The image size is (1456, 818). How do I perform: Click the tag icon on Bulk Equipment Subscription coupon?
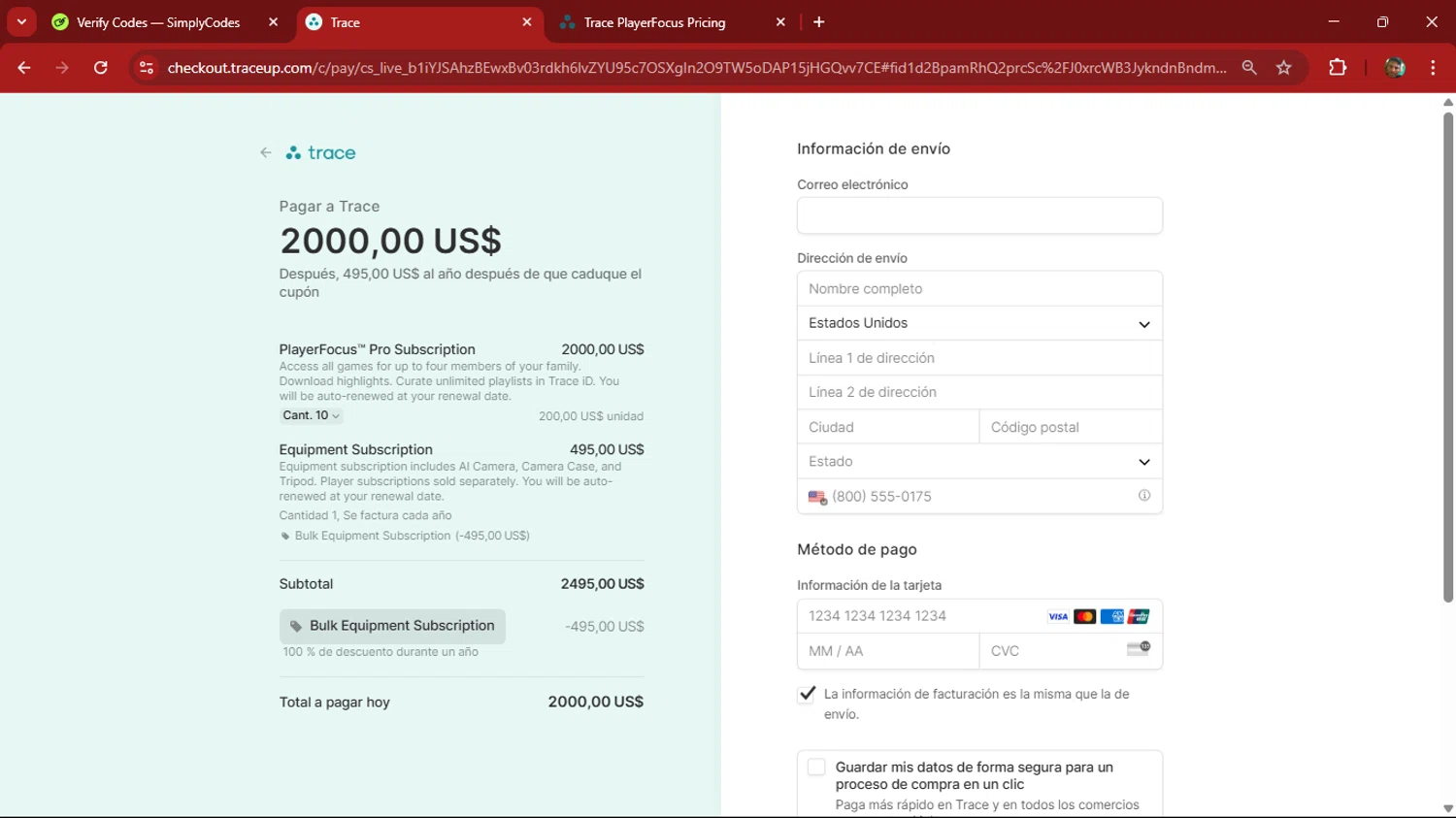[296, 627]
